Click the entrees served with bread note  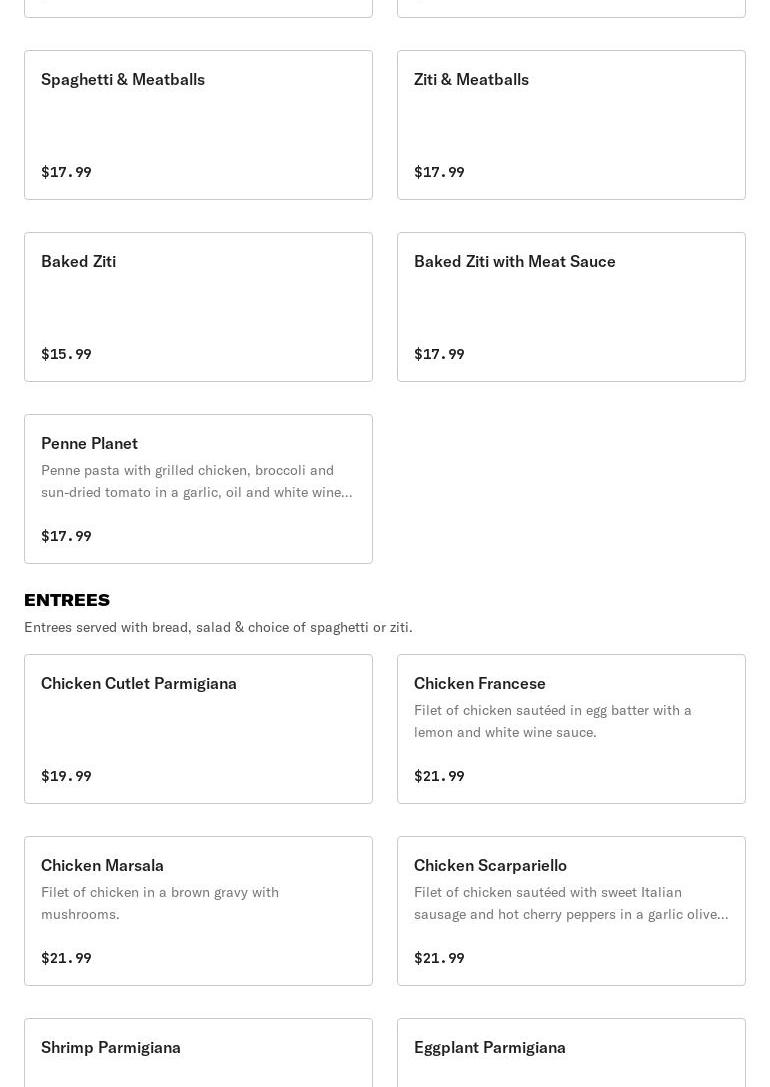[218, 627]
